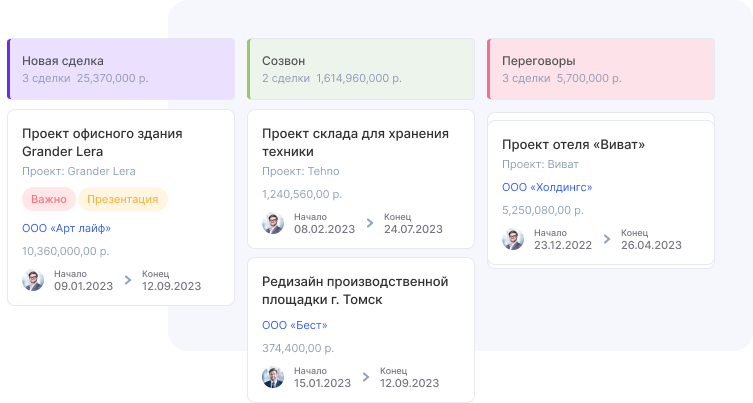Click avatar on Tomsk redesign card

tap(273, 377)
